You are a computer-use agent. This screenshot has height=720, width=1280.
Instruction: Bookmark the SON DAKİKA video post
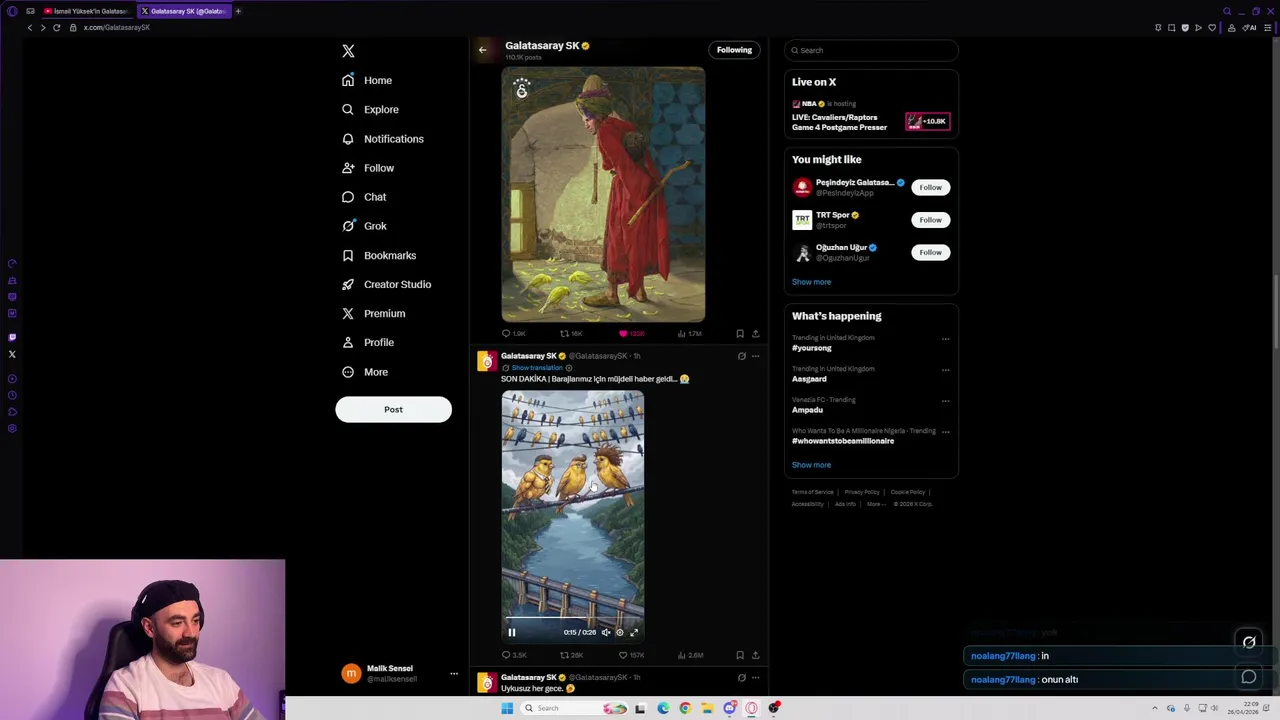tap(739, 655)
